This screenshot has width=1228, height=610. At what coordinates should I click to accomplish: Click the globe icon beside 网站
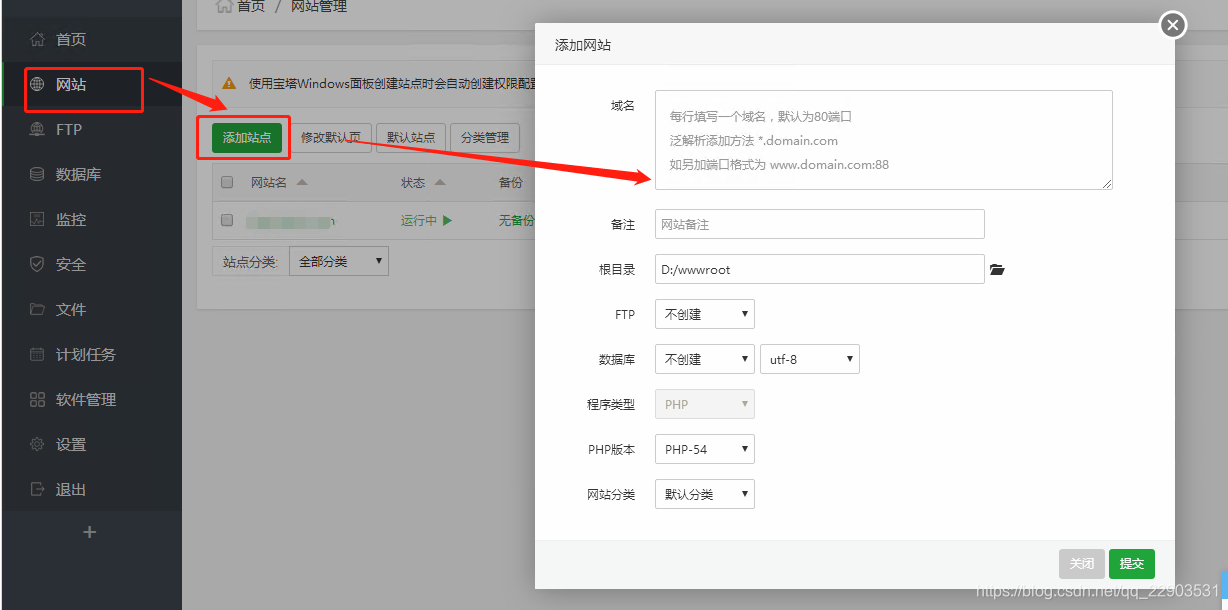(37, 85)
